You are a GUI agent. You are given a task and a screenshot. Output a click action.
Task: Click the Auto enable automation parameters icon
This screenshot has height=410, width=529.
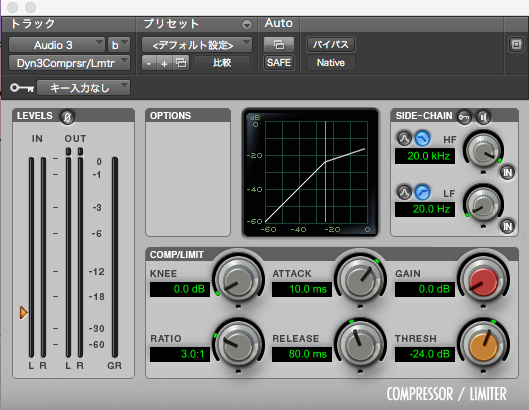coord(279,45)
